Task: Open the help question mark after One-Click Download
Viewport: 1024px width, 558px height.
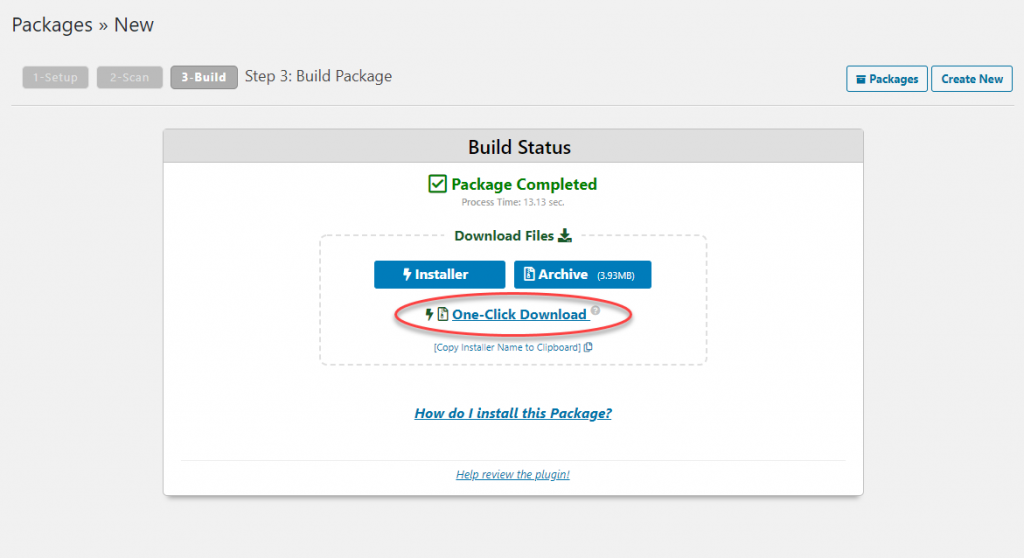Action: click(596, 310)
